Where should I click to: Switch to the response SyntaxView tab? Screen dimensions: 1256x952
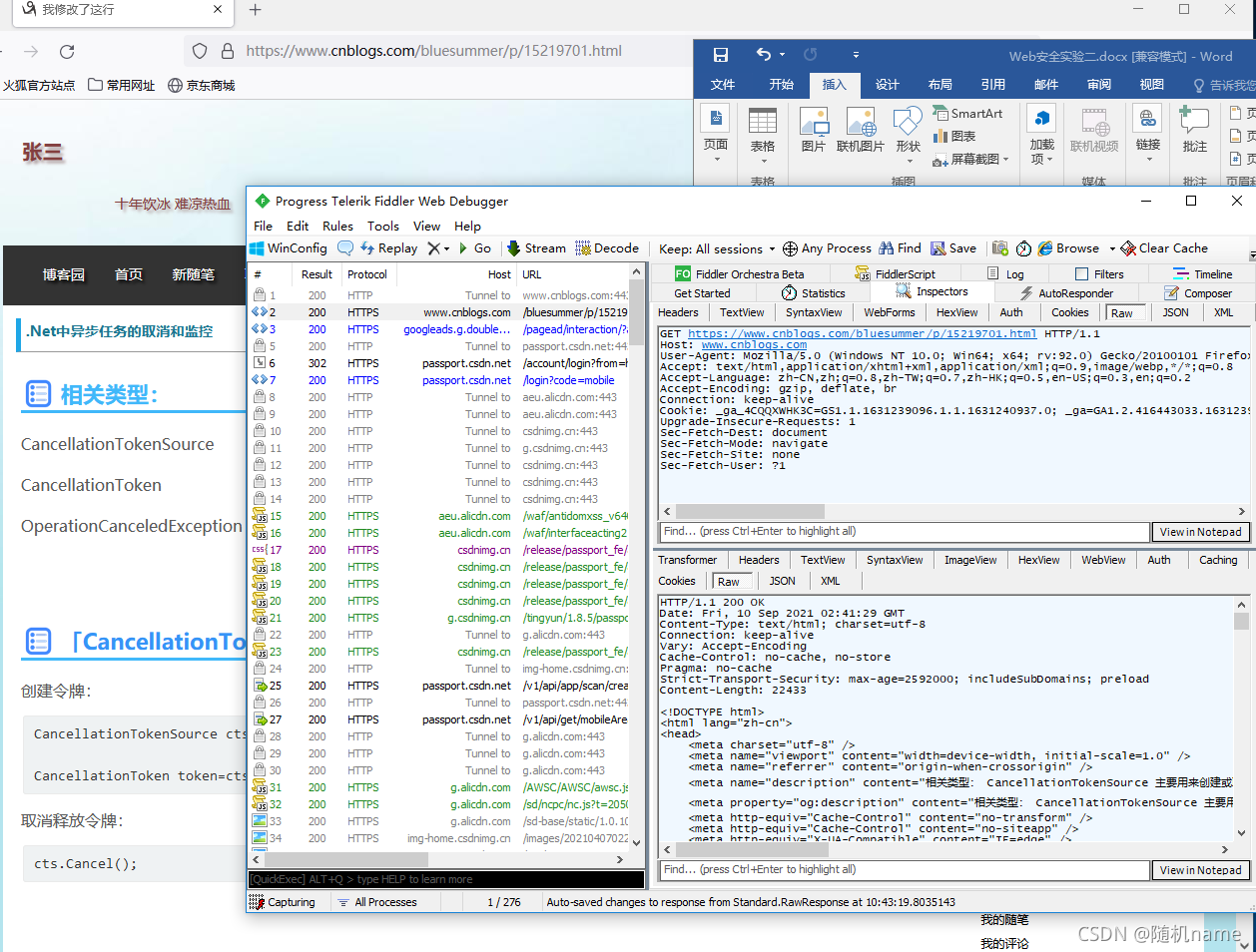(x=895, y=560)
